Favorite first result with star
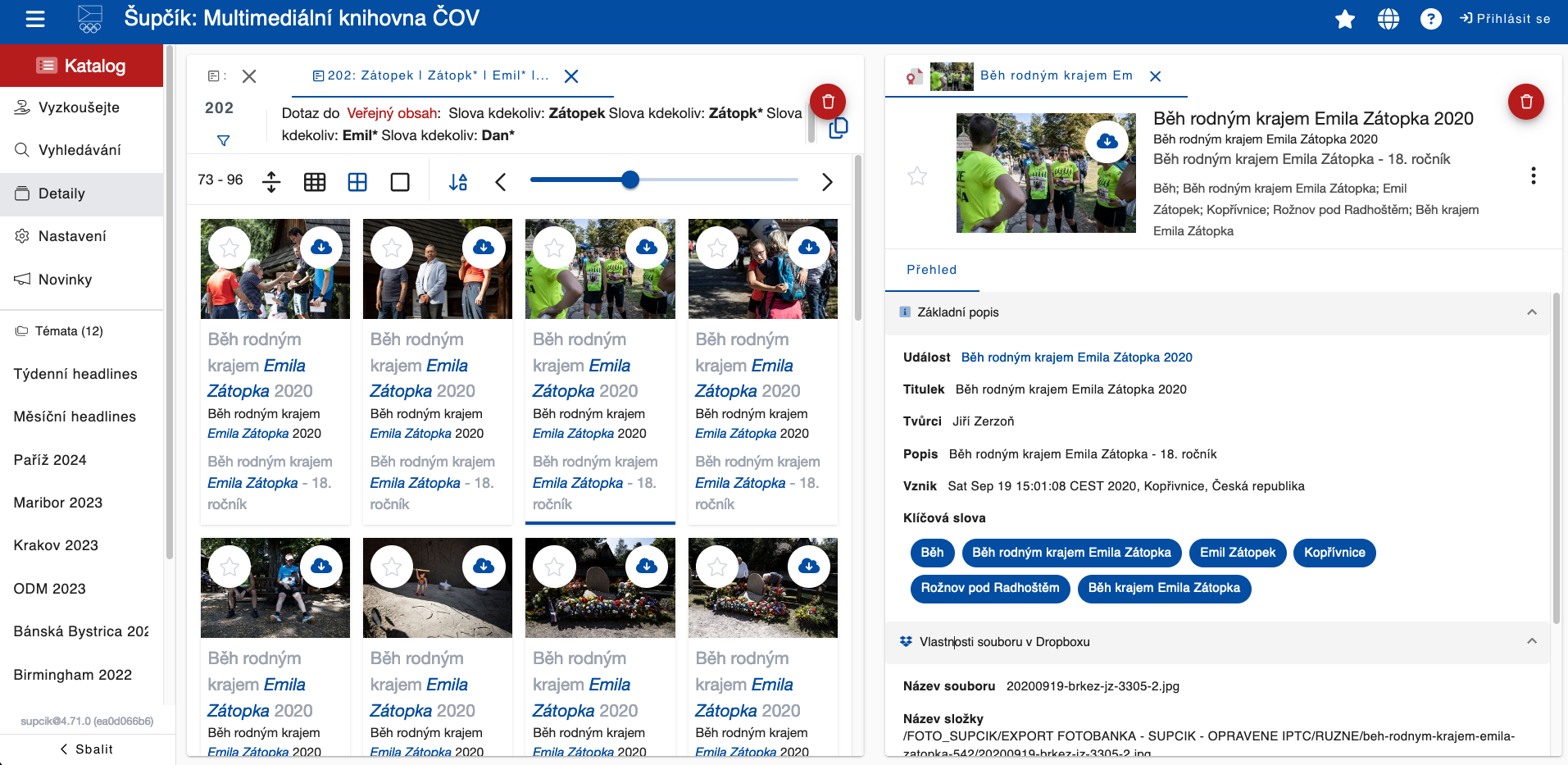 pyautogui.click(x=230, y=248)
